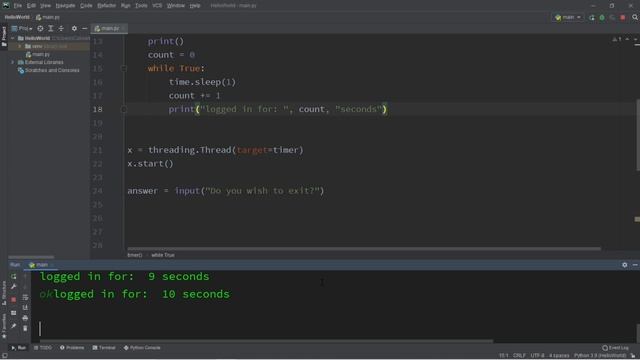Image resolution: width=640 pixels, height=360 pixels.
Task: Open the Edit menu
Action: coord(31,6)
